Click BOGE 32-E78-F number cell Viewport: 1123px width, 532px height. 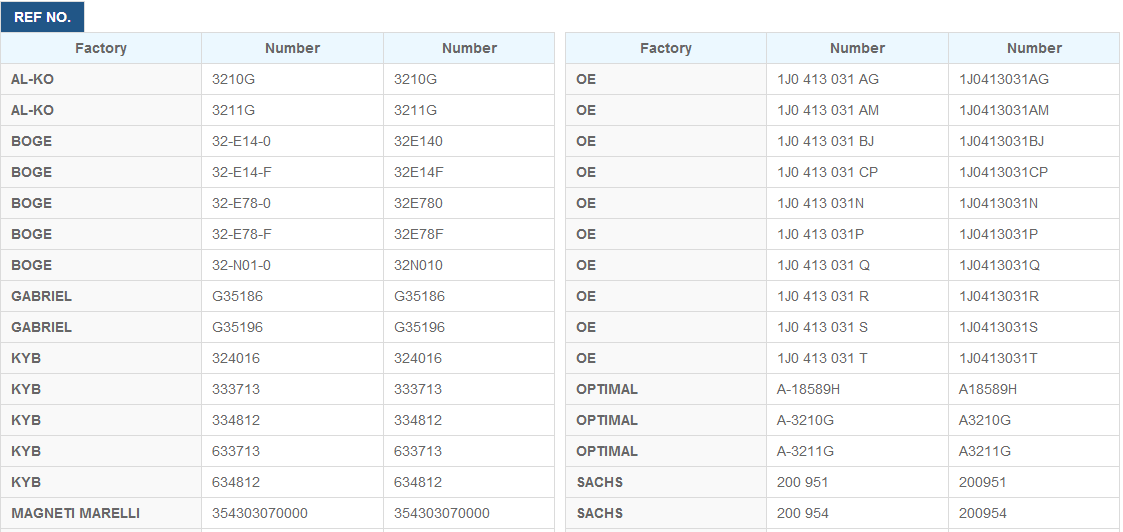(292, 234)
